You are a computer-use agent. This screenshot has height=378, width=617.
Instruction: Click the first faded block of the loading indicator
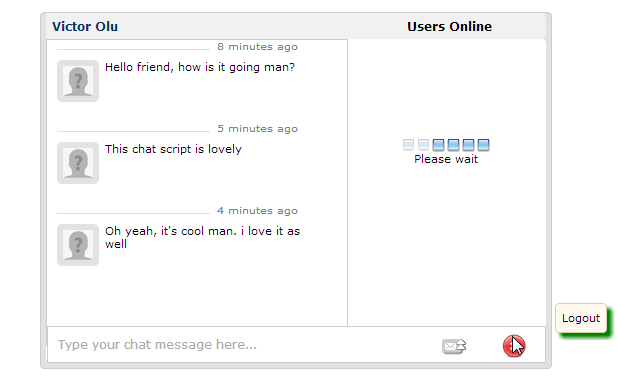coord(408,145)
